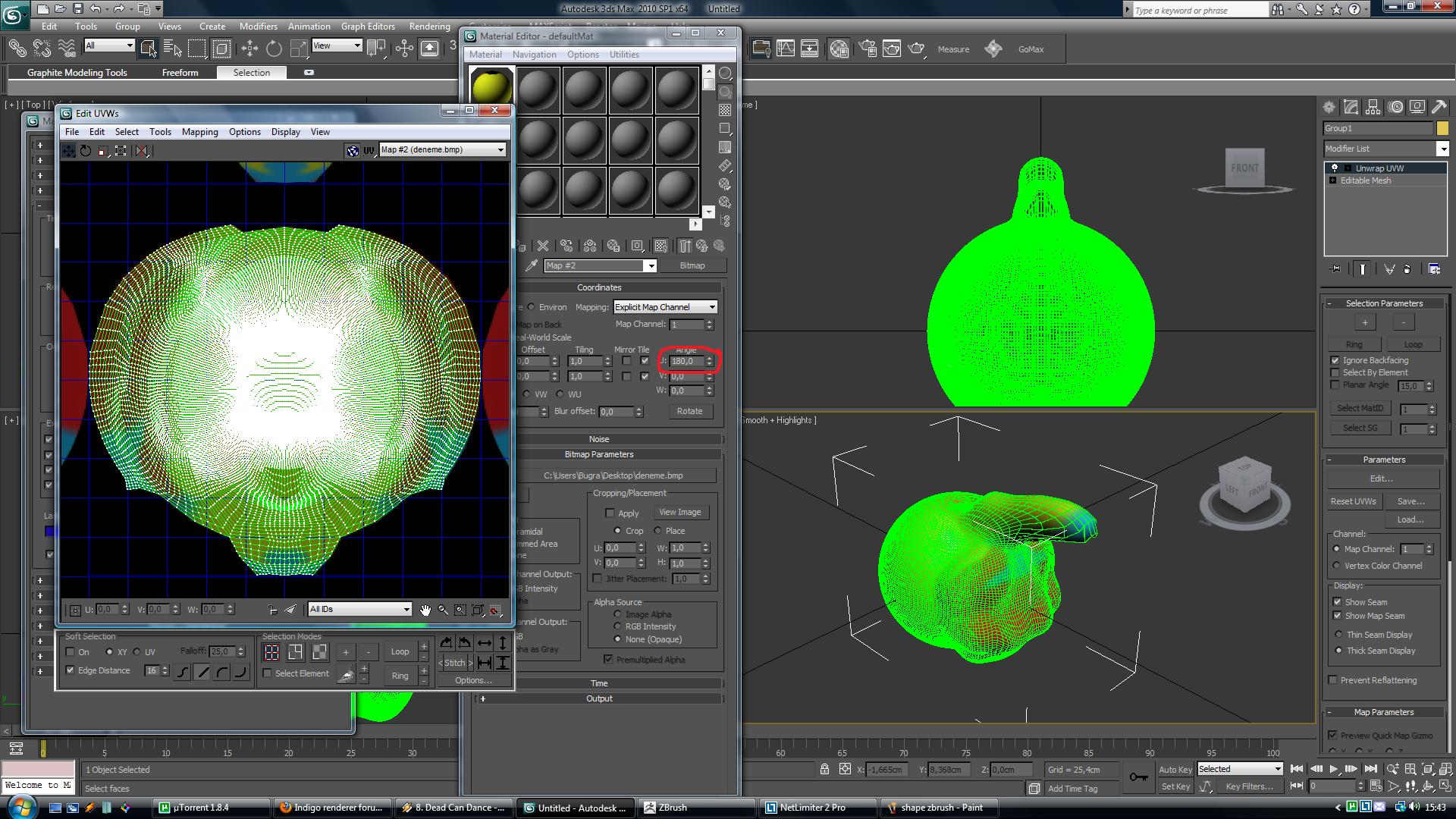
Task: Select Thin Seam Display radio button
Action: pos(1338,635)
